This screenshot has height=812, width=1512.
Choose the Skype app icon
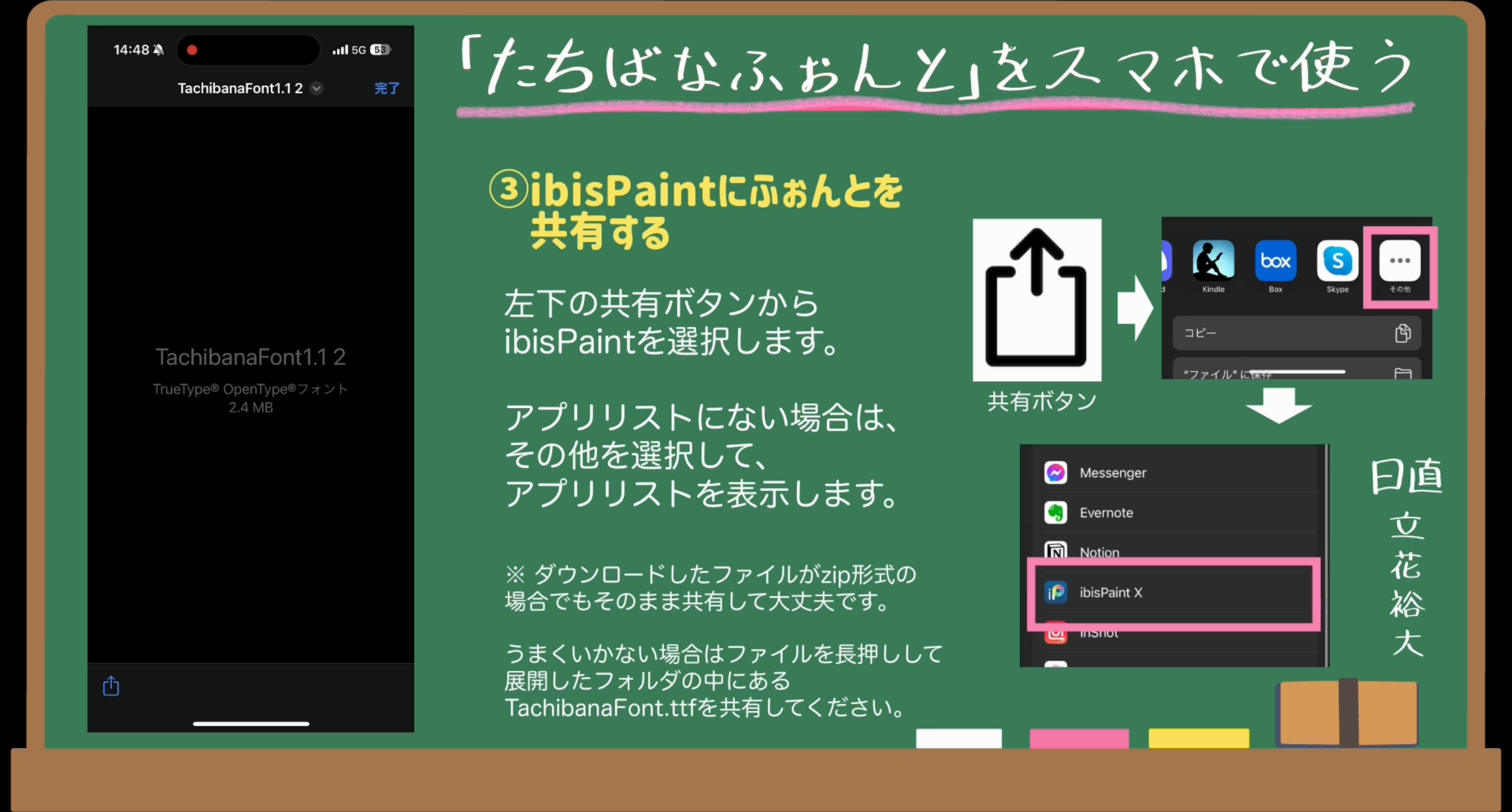[1337, 261]
